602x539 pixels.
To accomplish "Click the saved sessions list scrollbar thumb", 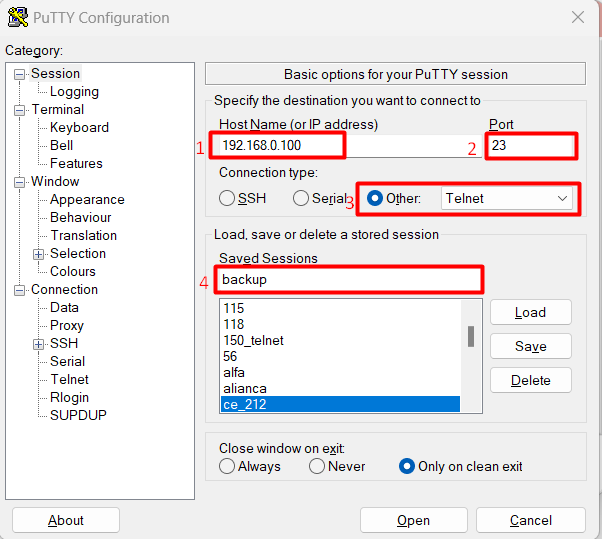I will [471, 336].
